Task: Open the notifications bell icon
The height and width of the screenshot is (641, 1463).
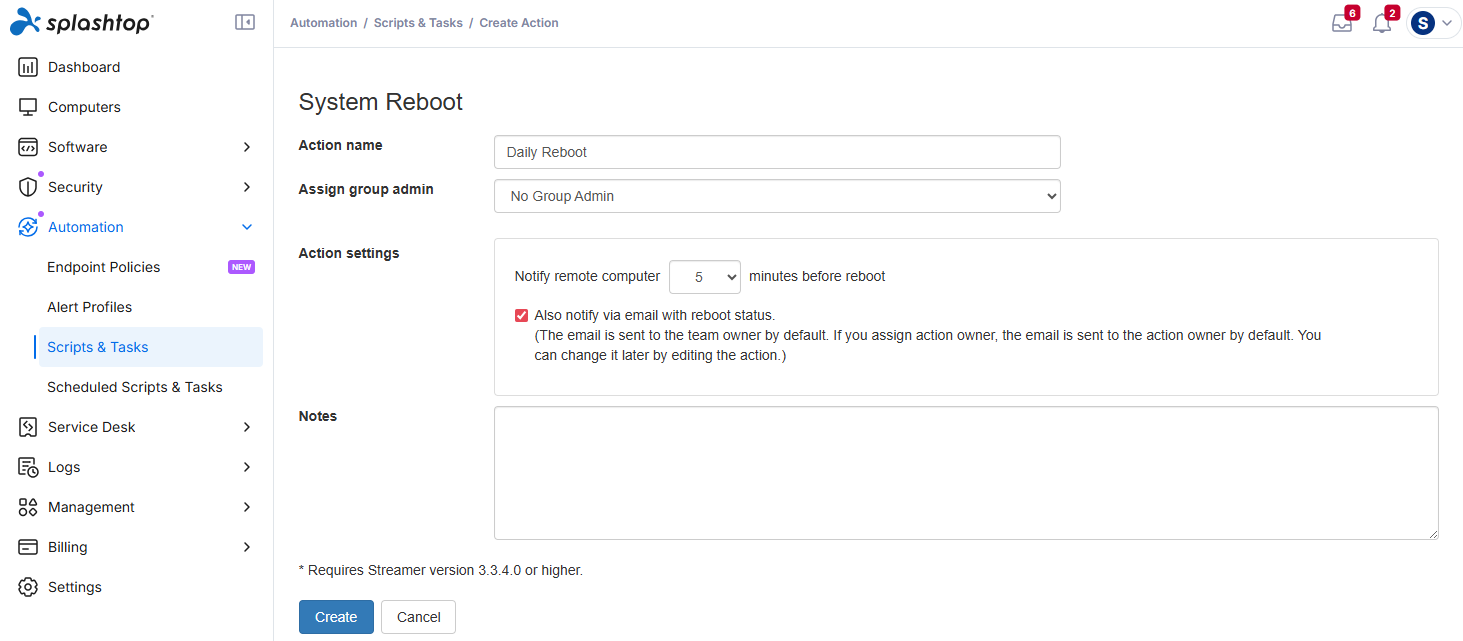Action: click(x=1382, y=23)
